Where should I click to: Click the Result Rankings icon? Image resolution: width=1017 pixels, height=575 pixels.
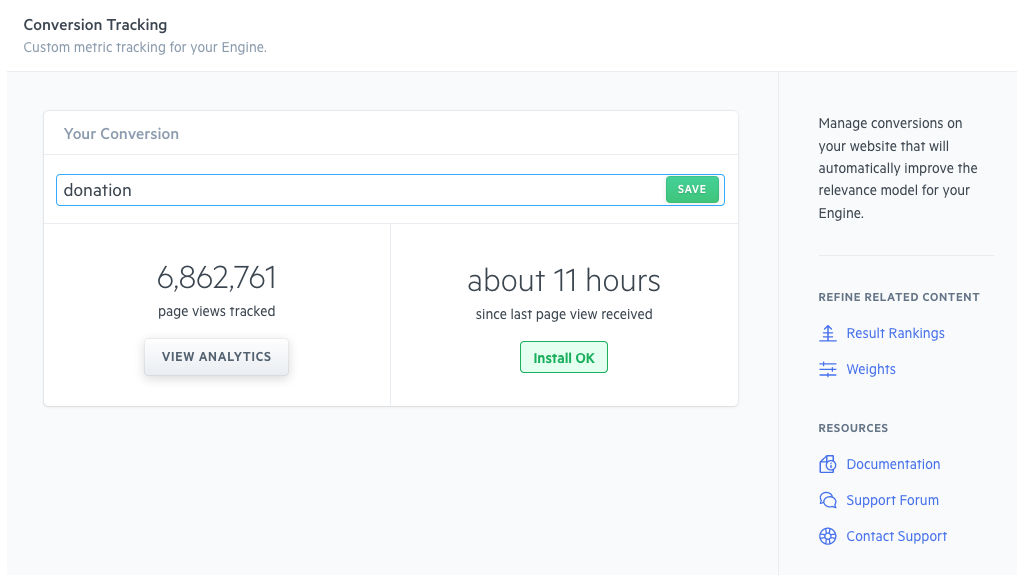(828, 333)
